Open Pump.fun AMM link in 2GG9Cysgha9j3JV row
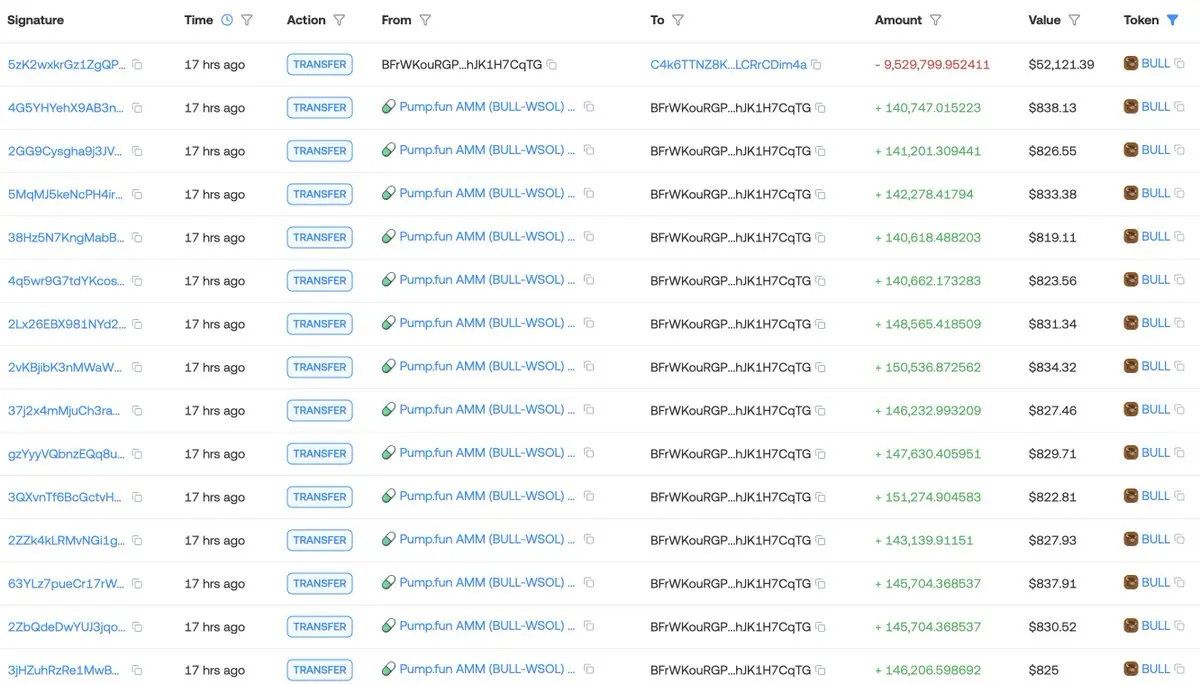The width and height of the screenshot is (1200, 684). pyautogui.click(x=487, y=150)
